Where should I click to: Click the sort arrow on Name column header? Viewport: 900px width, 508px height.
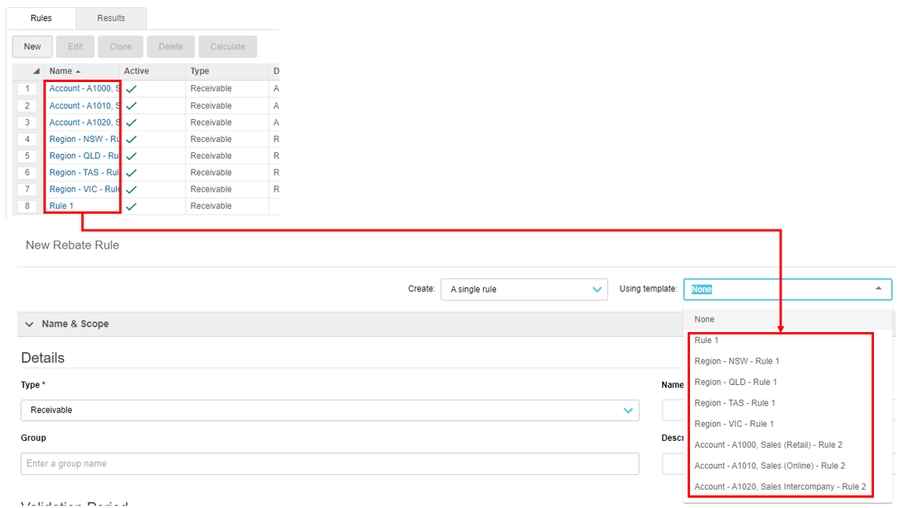tap(78, 72)
